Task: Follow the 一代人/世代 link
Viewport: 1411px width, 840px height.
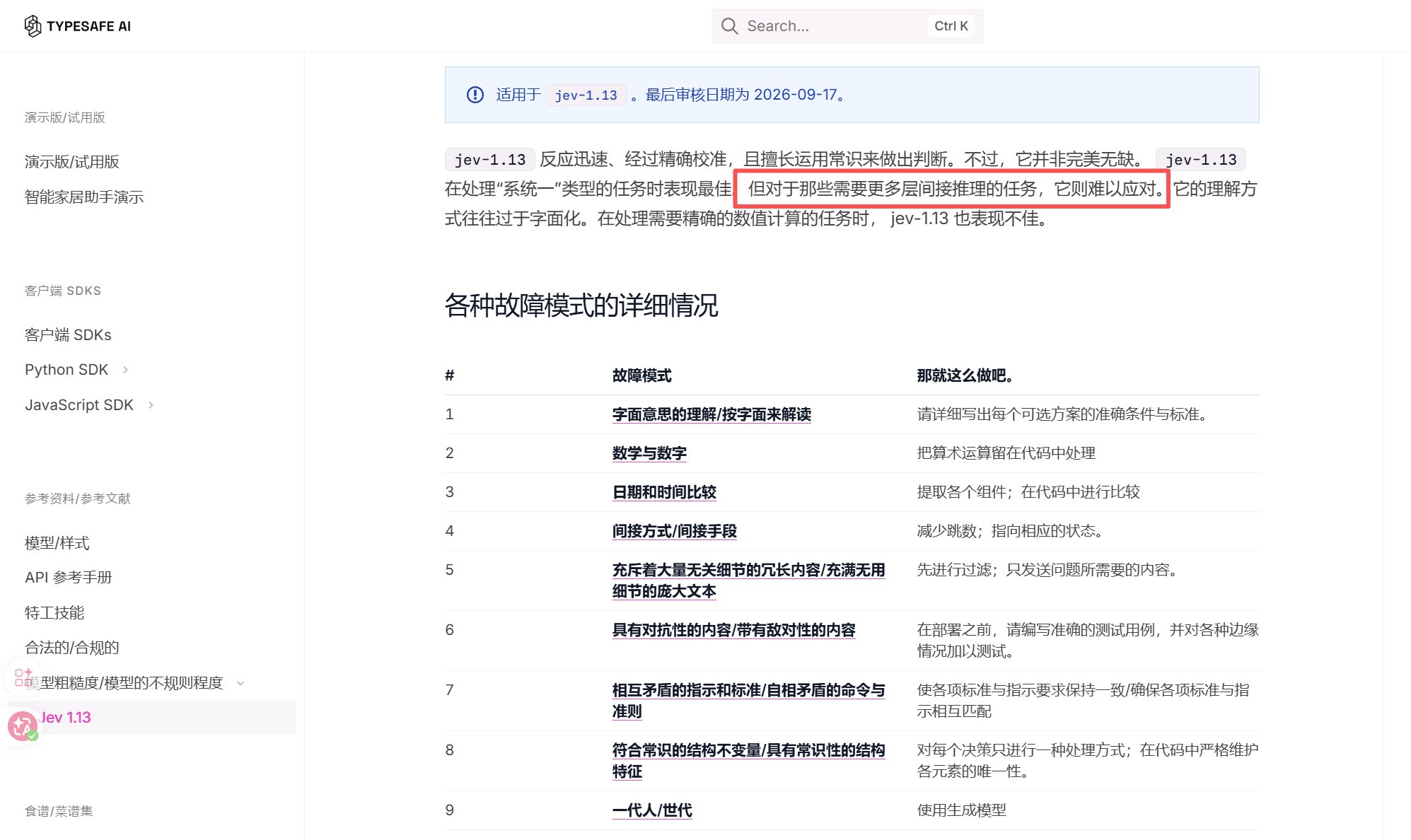Action: (x=652, y=810)
